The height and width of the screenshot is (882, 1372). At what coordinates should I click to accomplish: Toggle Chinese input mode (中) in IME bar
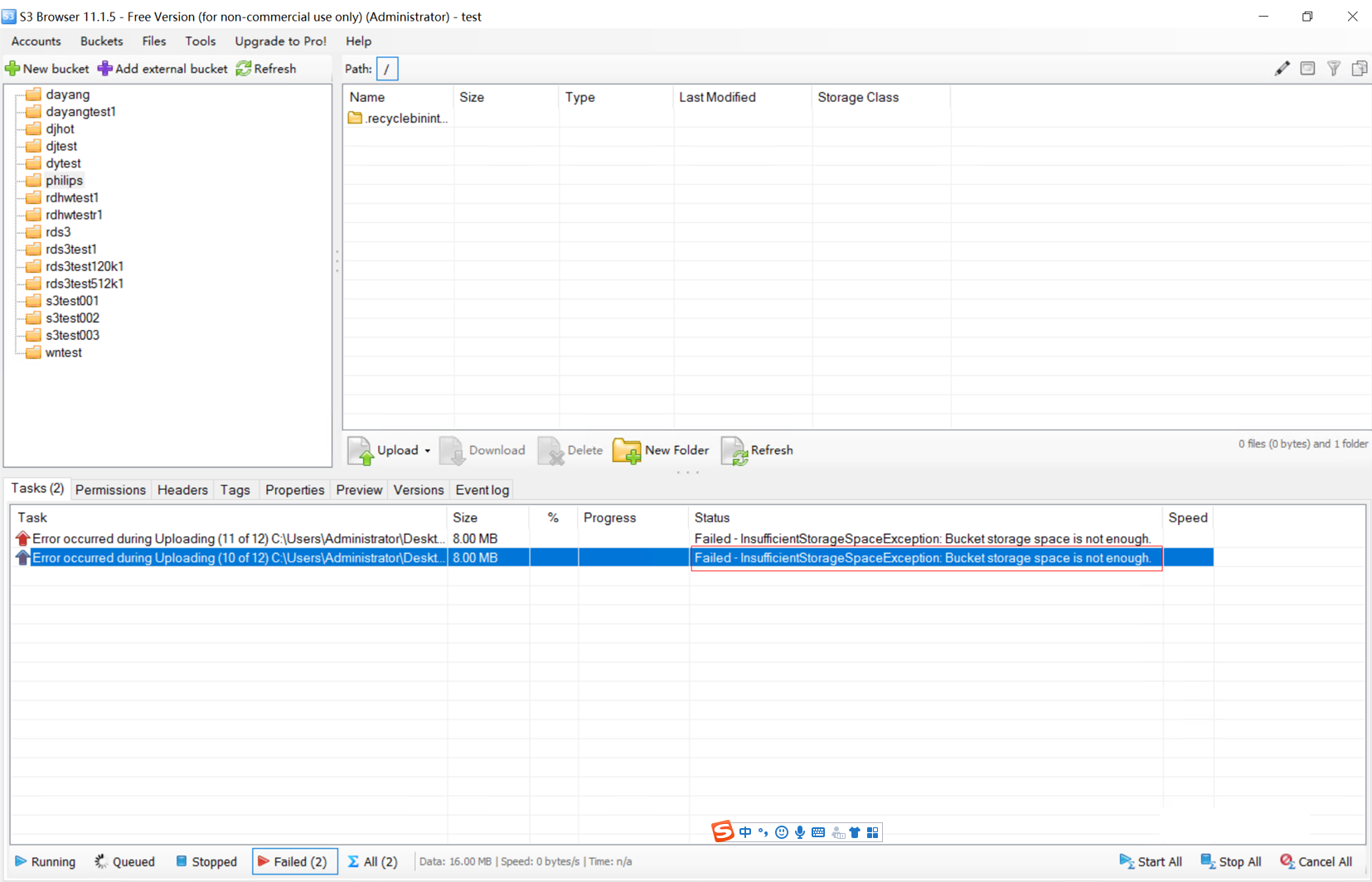(745, 832)
